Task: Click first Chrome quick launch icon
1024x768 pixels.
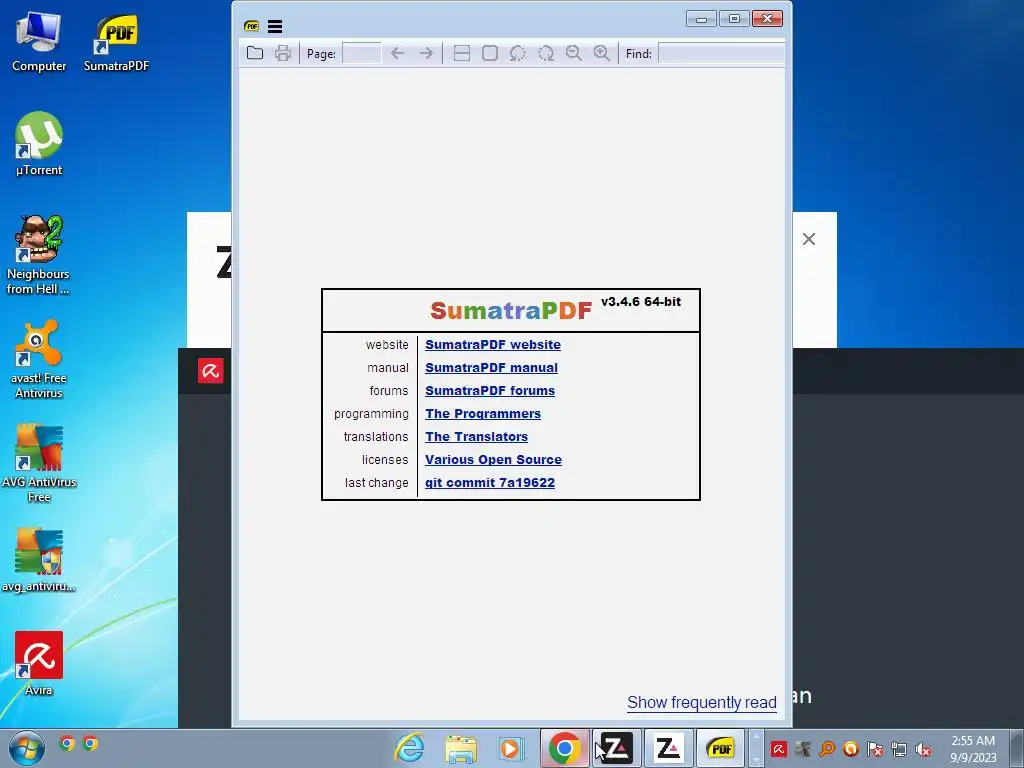Action: (x=67, y=743)
